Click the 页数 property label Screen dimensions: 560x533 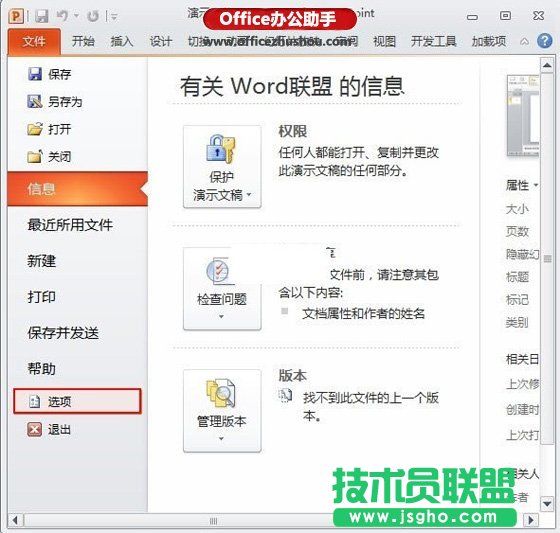517,231
